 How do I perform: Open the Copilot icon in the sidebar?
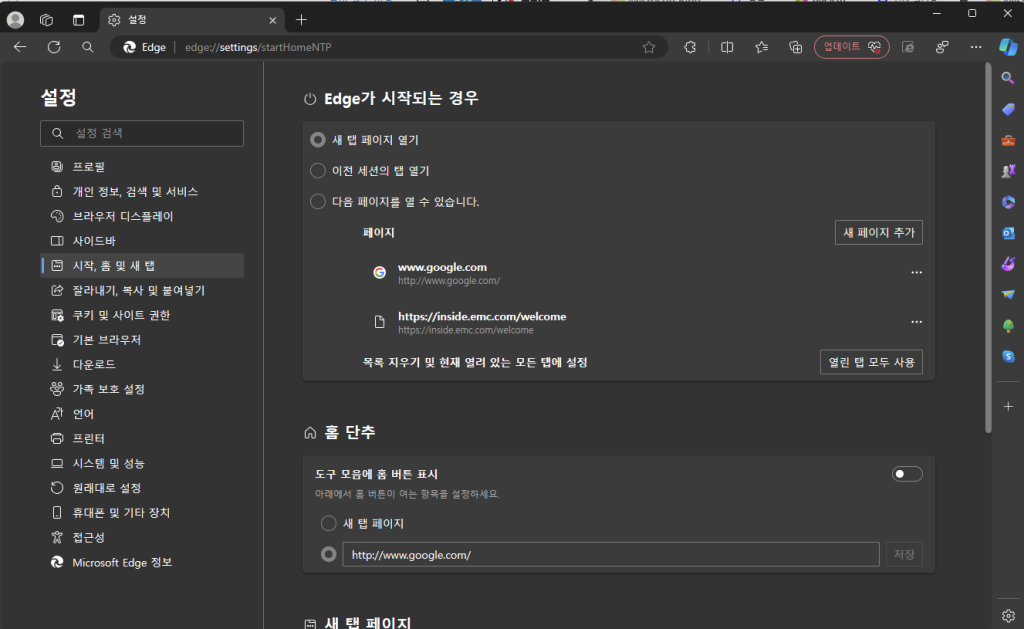[1008, 47]
